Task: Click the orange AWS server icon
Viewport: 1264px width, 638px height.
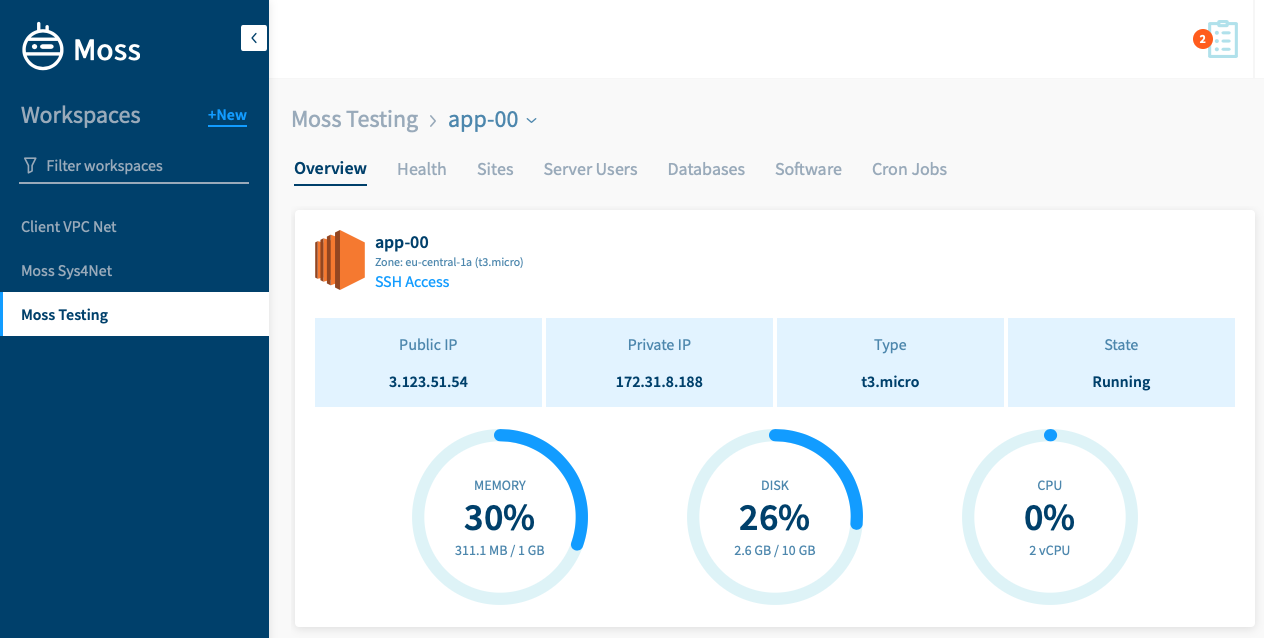Action: point(340,260)
